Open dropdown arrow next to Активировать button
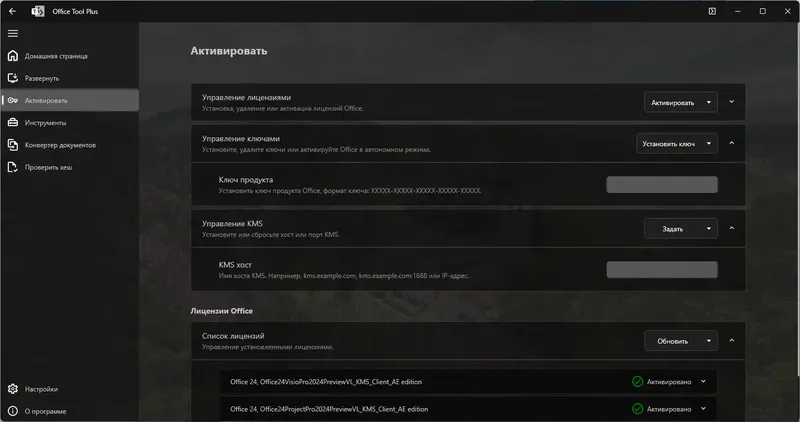The height and width of the screenshot is (422, 800). [709, 102]
